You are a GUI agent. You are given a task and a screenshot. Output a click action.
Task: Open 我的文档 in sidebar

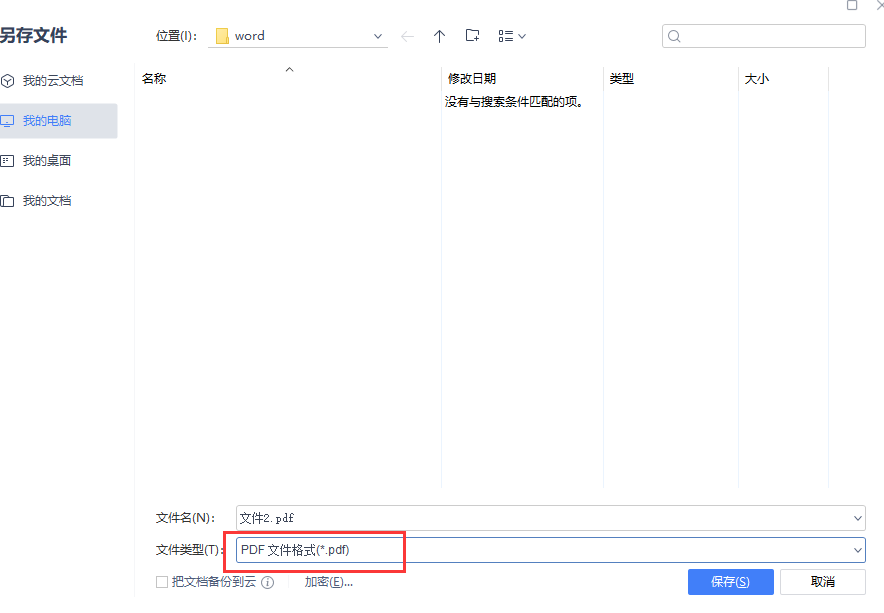click(x=47, y=200)
